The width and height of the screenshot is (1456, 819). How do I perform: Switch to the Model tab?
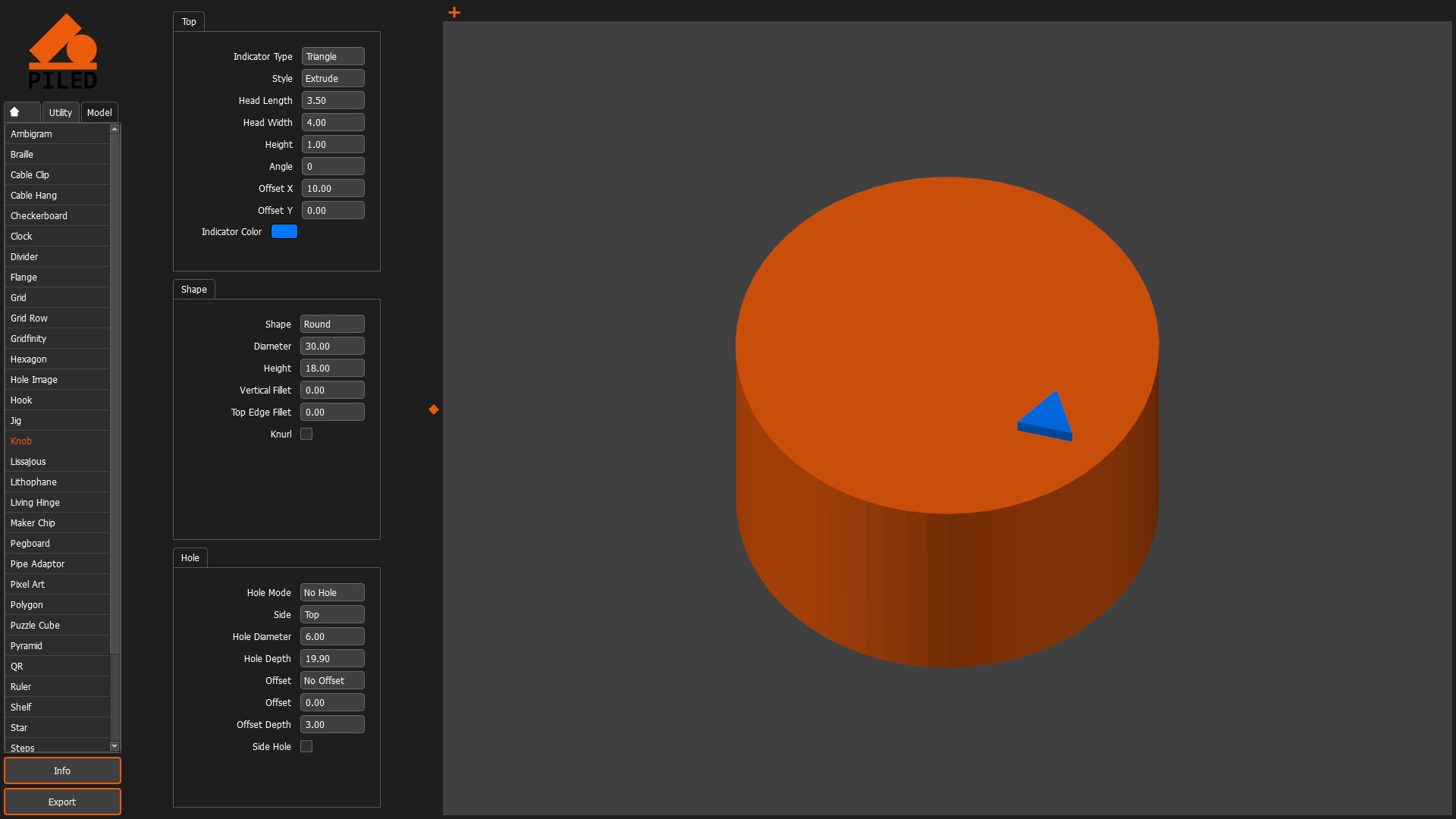(x=99, y=111)
